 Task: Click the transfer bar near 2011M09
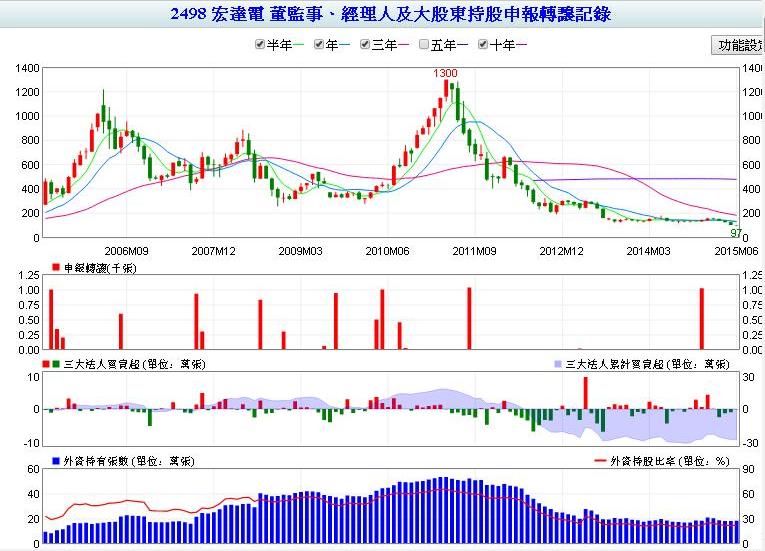(469, 318)
